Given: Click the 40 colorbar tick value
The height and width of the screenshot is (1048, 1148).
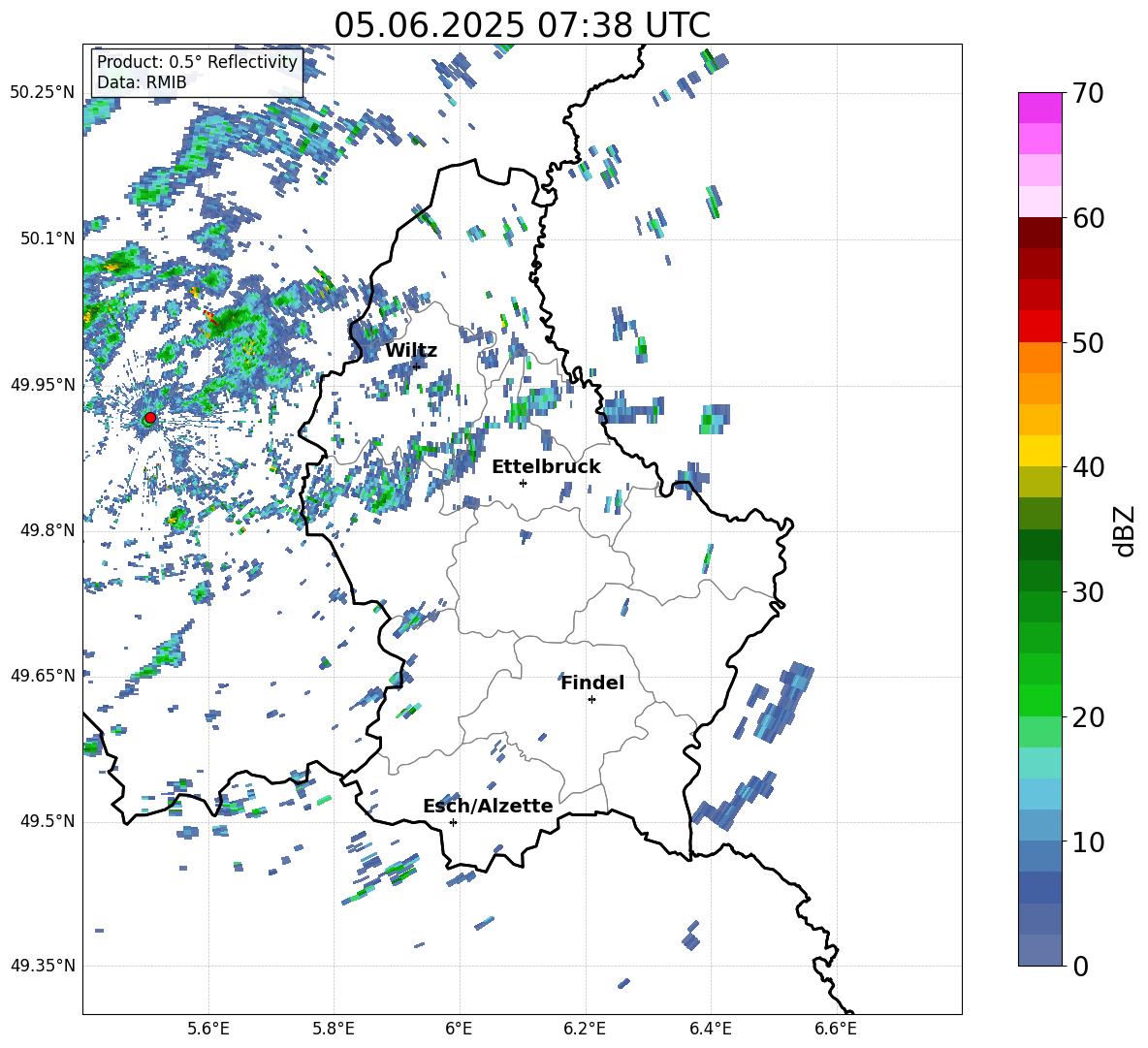Looking at the screenshot, I should point(1088,467).
